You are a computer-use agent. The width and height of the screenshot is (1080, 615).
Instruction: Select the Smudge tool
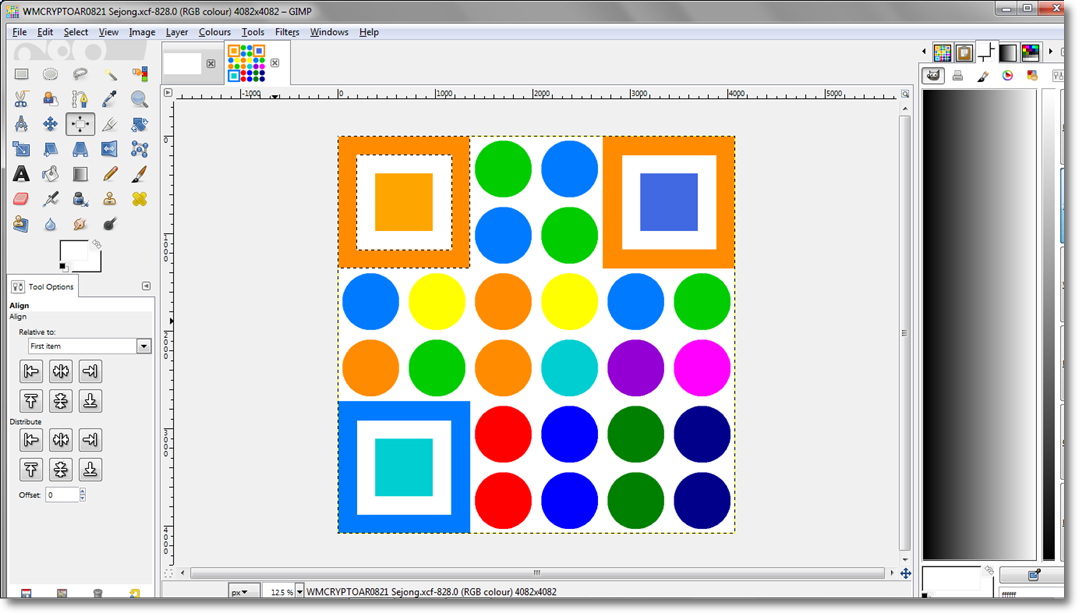pyautogui.click(x=80, y=224)
